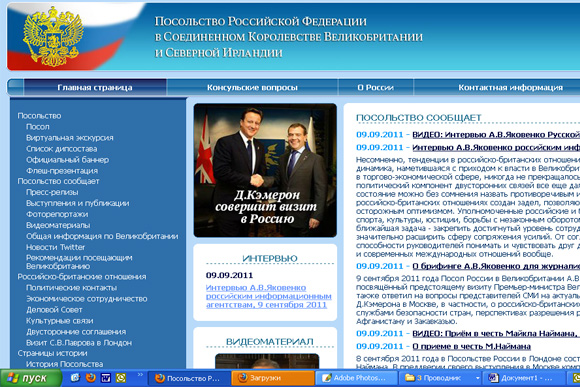Image resolution: width=580 pixels, height=387 pixels.
Task: Switch to Документ1 Word taskbar button
Action: 525,378
